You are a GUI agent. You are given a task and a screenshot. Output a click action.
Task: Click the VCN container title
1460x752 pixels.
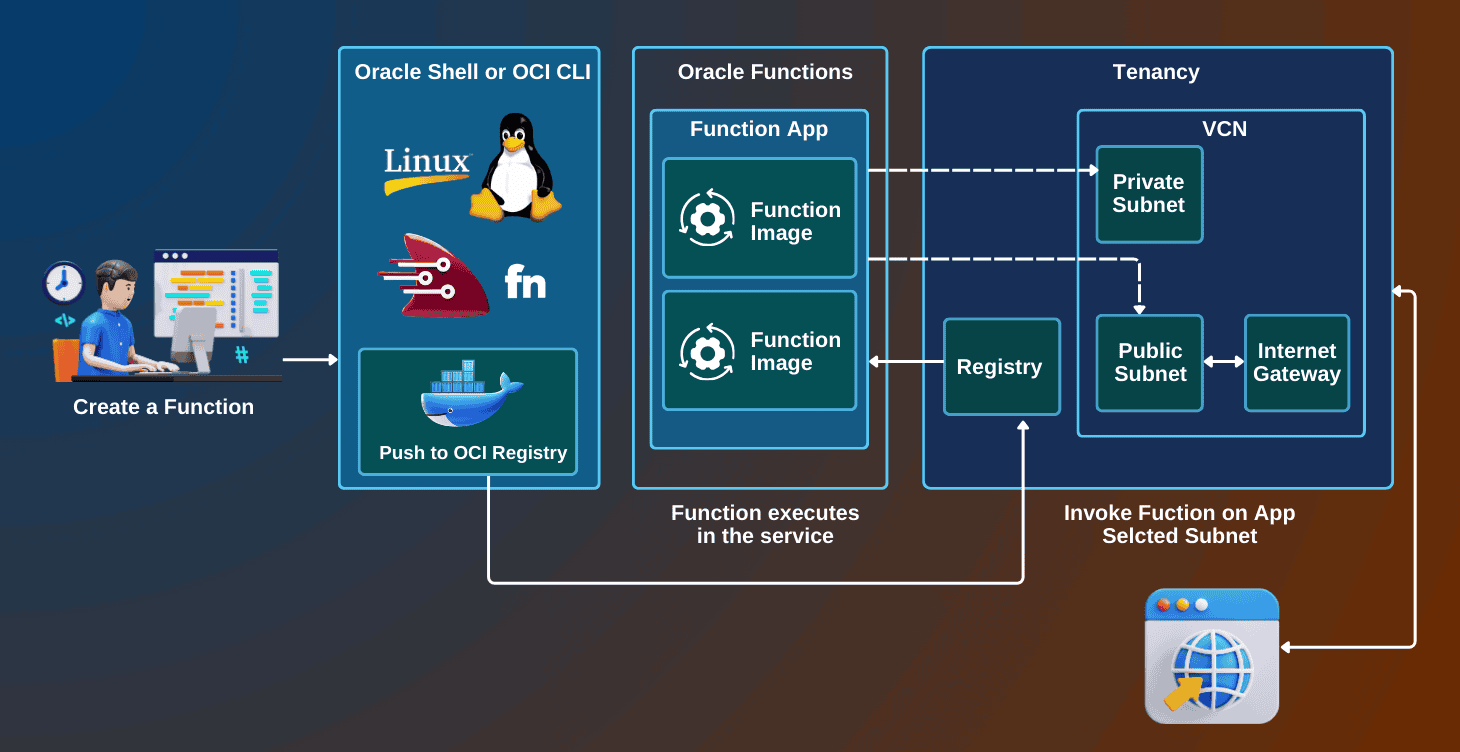click(x=1224, y=129)
